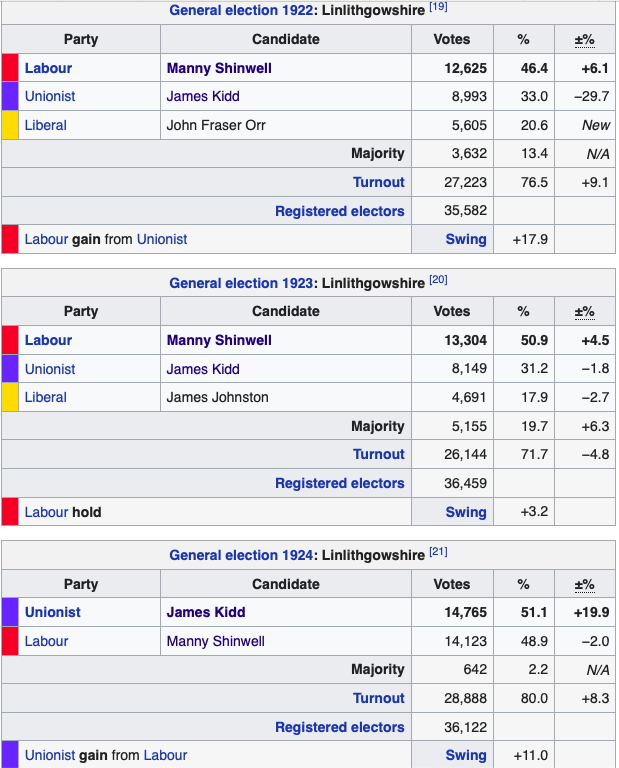
Task: Click the purple Unionist swatch in 1924 winner row
Action: (10, 612)
